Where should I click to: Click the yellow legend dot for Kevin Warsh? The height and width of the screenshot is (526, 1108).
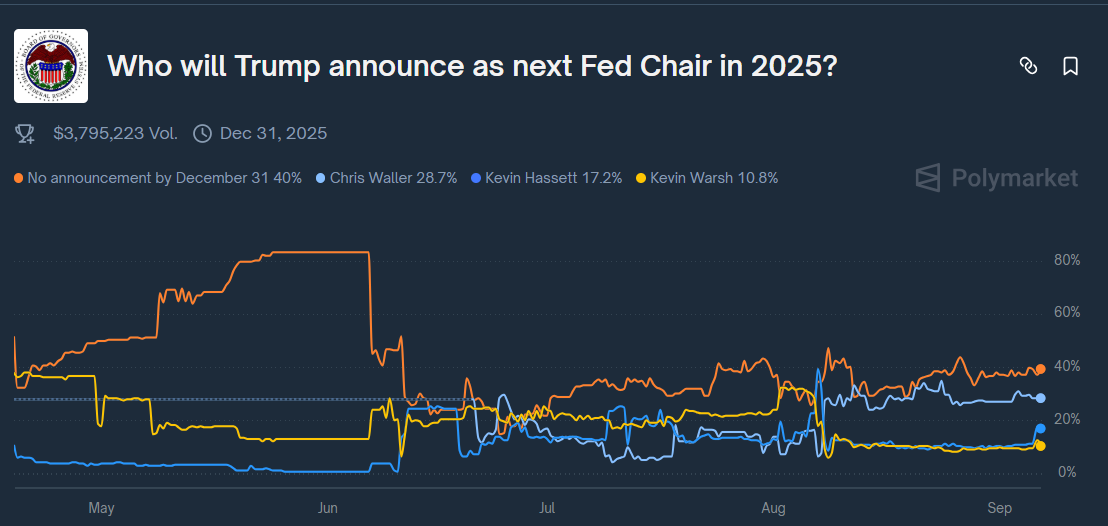pyautogui.click(x=641, y=179)
